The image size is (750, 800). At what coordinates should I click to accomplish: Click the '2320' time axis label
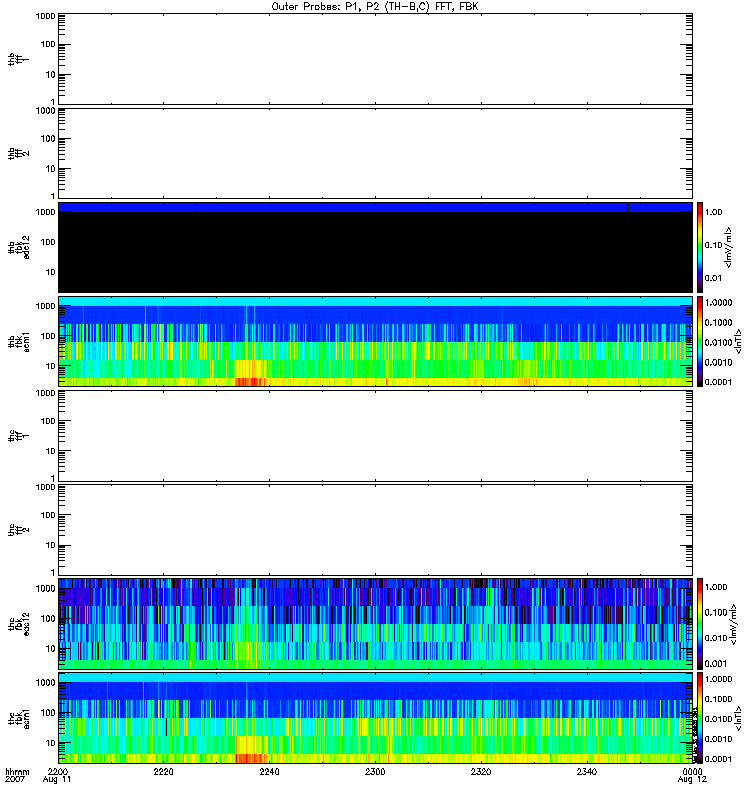pos(481,772)
